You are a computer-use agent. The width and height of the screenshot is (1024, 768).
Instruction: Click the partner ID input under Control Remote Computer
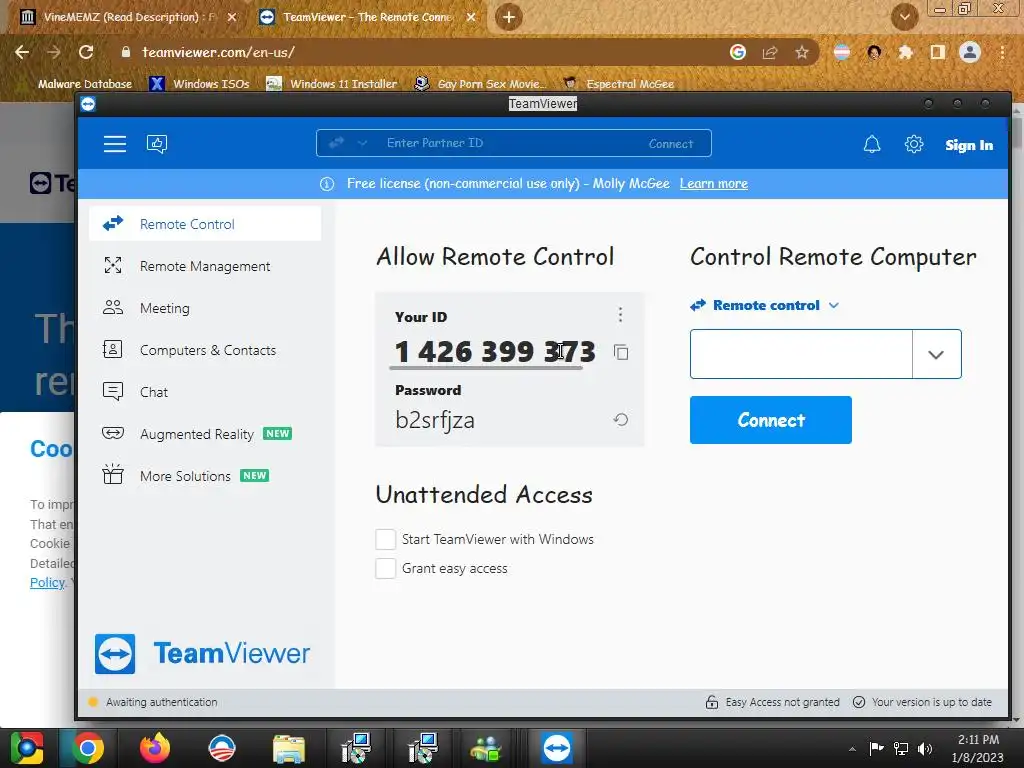801,354
